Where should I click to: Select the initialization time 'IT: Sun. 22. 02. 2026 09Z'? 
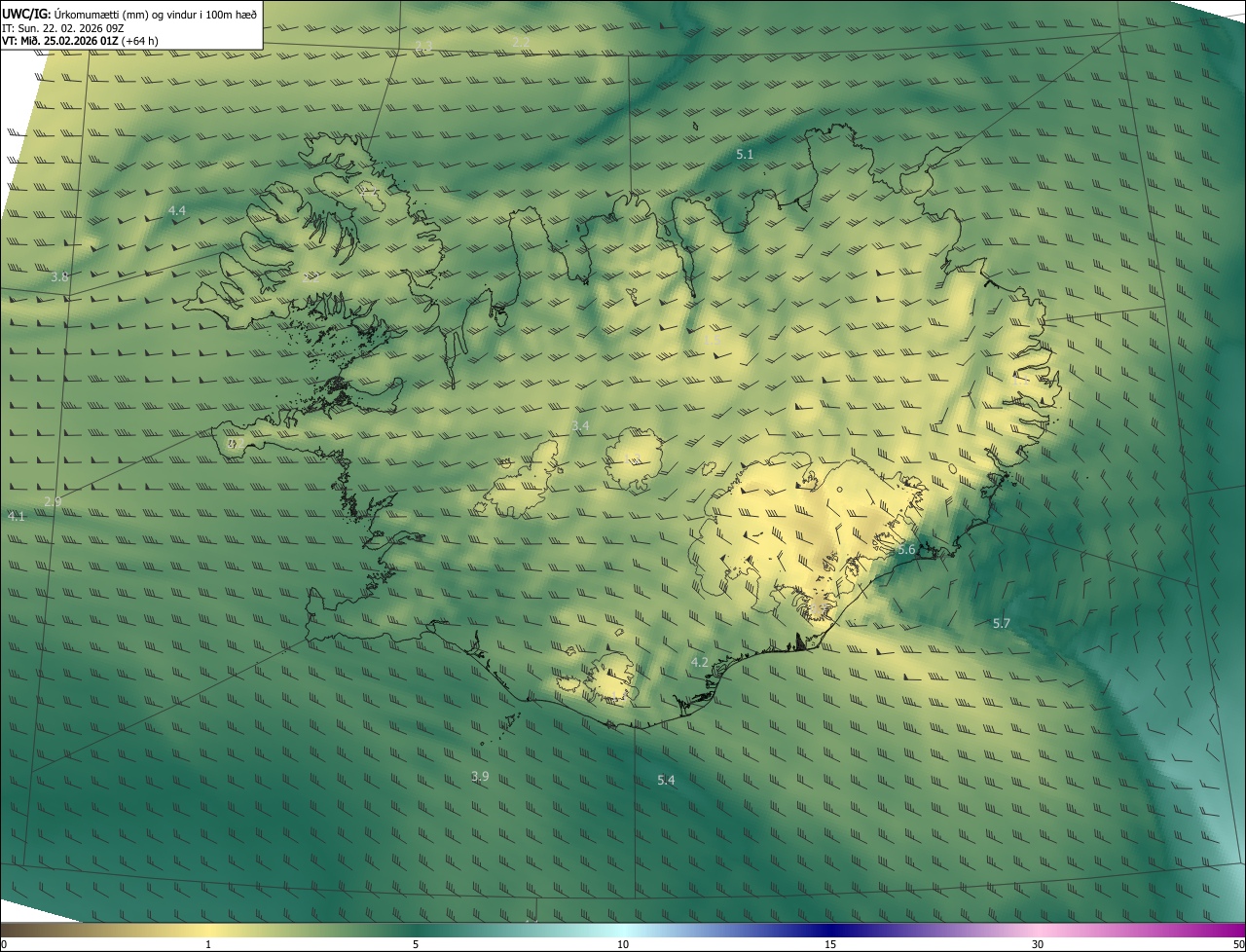(63, 27)
